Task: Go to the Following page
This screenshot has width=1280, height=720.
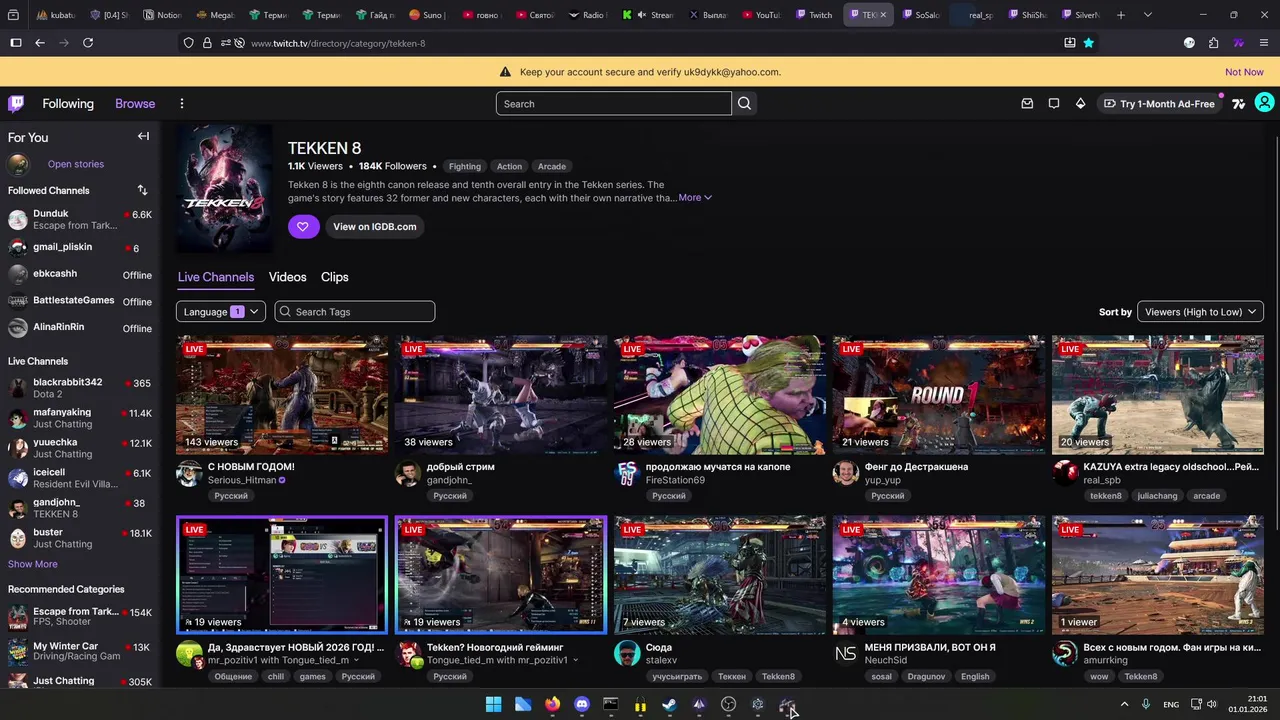Action: click(68, 103)
